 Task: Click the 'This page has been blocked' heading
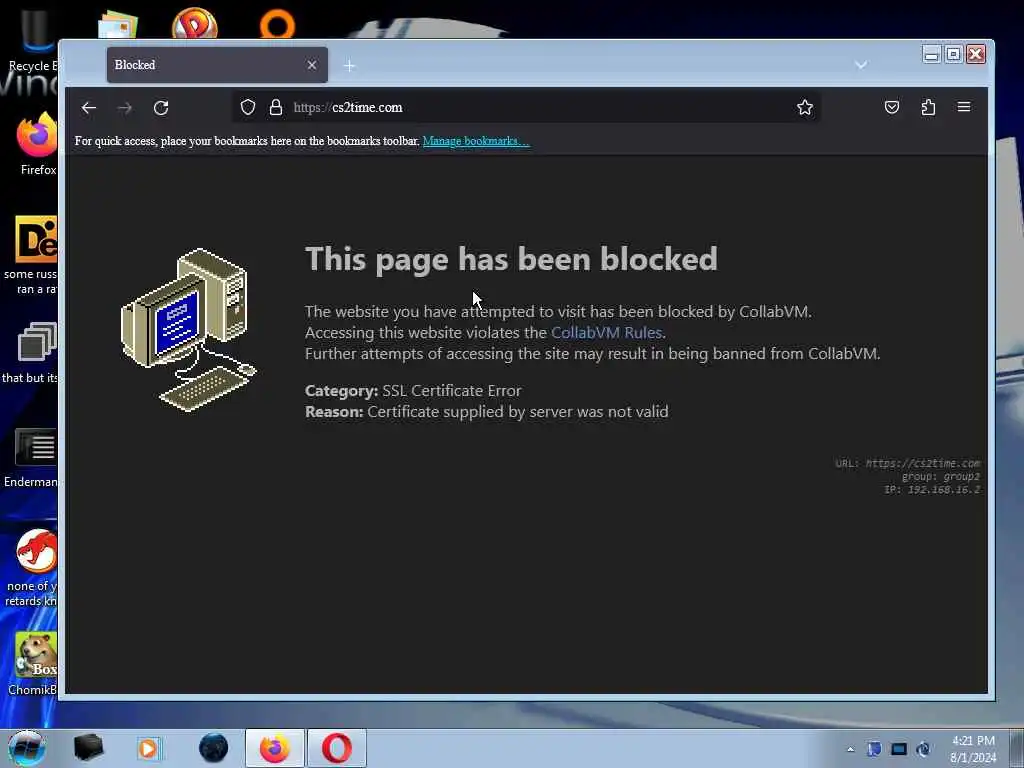(x=511, y=259)
